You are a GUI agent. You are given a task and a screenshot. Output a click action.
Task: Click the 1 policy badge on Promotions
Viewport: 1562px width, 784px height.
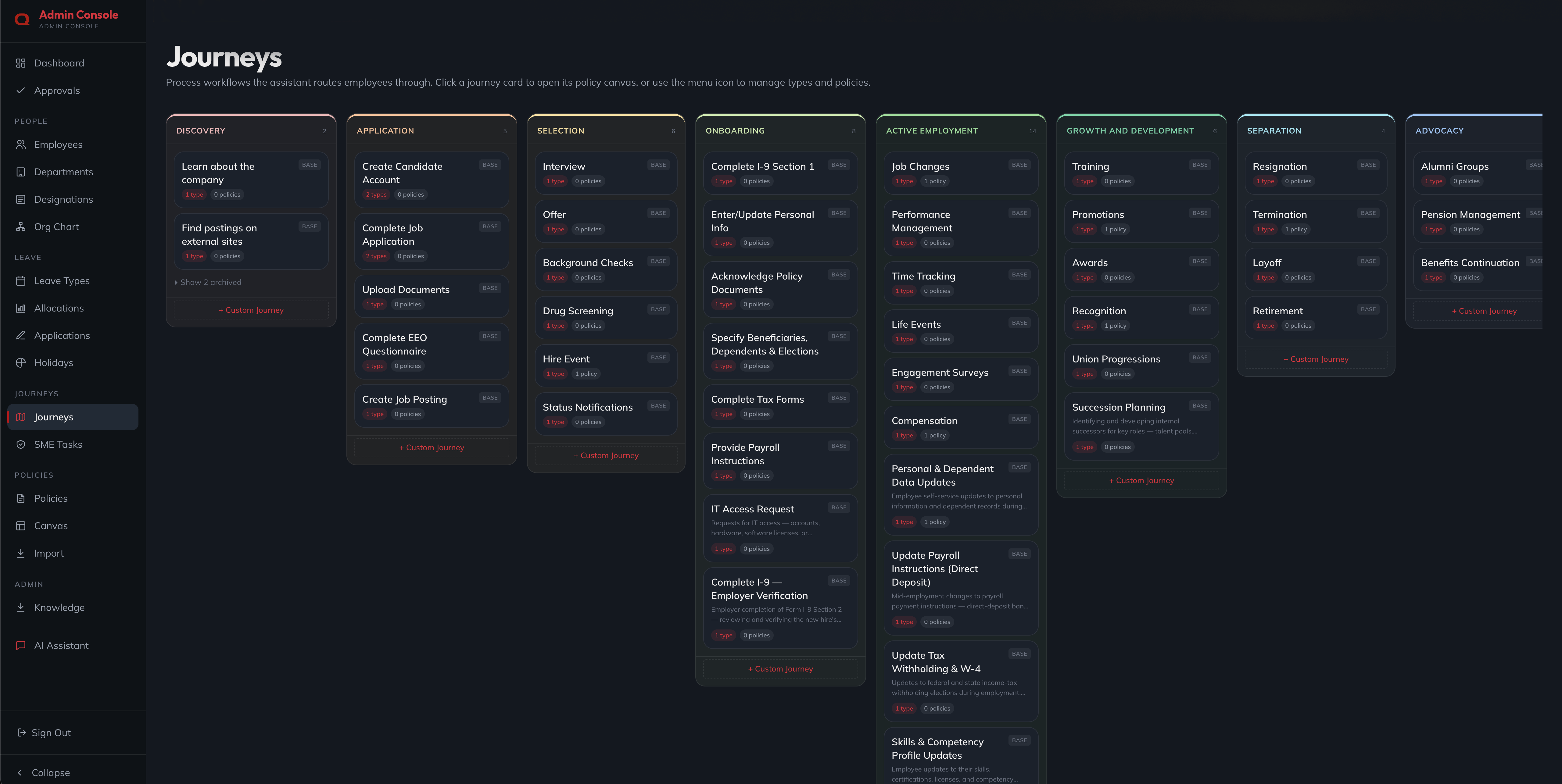click(1115, 230)
